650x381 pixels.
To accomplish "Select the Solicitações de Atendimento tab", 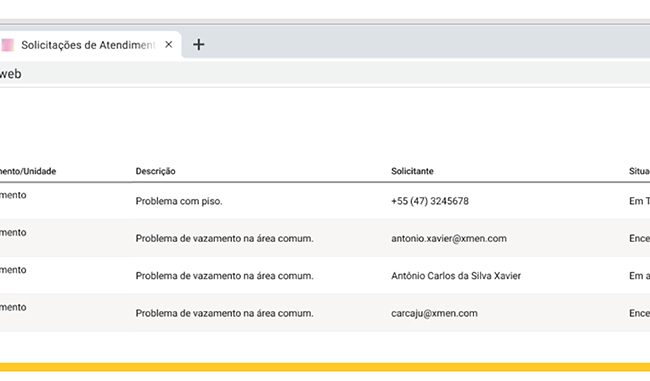I will pos(90,45).
